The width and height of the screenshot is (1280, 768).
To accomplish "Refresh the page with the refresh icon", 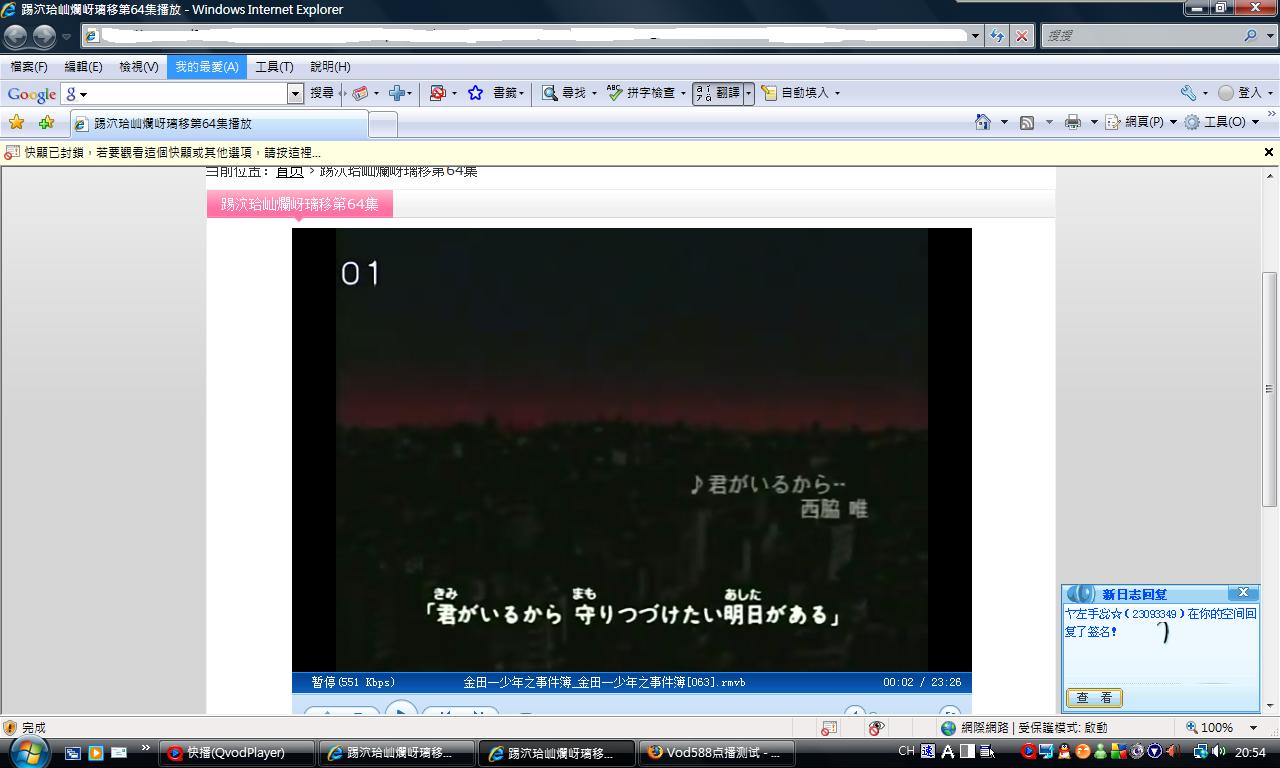I will click(997, 36).
